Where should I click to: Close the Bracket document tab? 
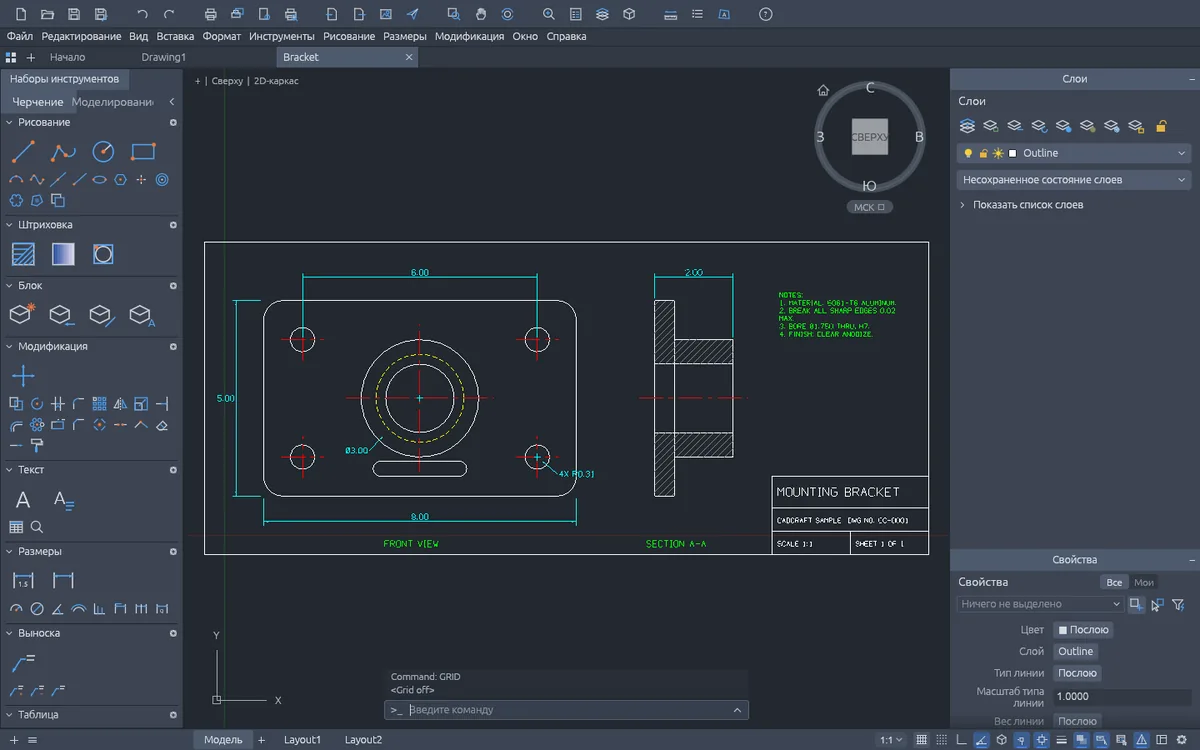click(x=408, y=57)
